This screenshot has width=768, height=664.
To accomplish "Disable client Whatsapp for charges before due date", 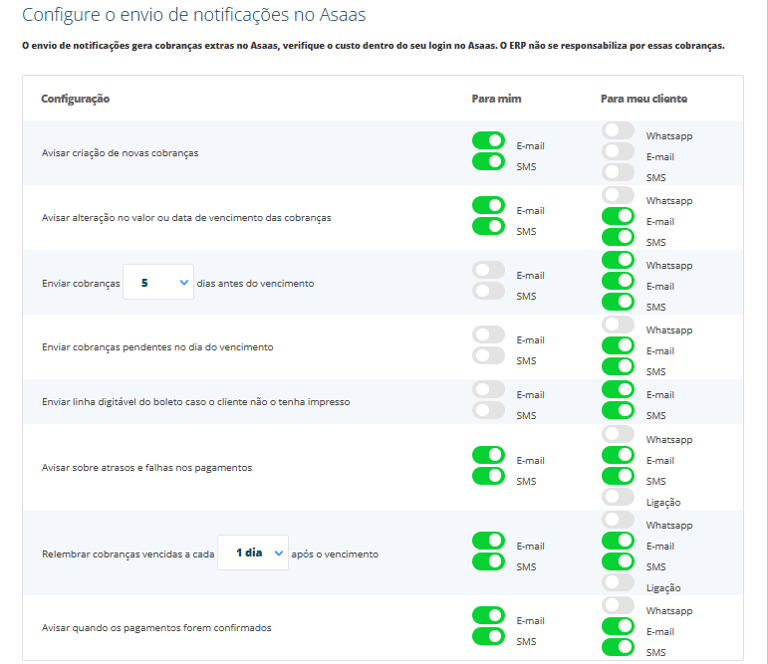I will 618,260.
